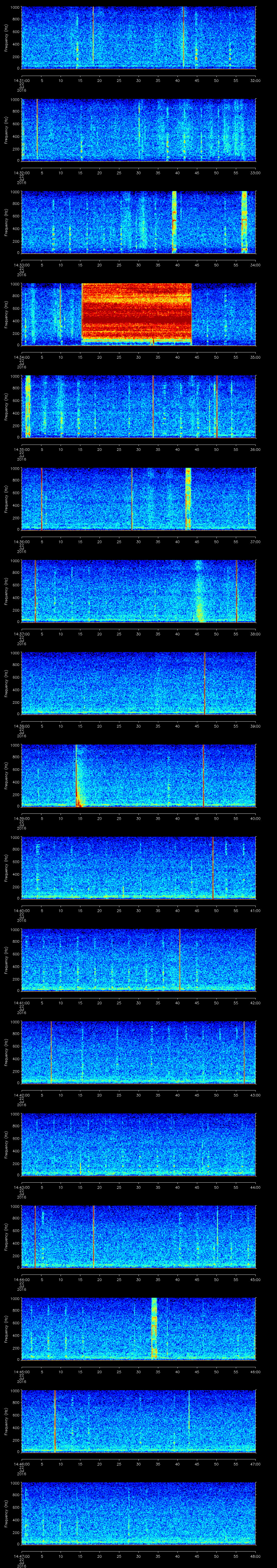Click the 14:35:00 start time label

(x=21, y=449)
